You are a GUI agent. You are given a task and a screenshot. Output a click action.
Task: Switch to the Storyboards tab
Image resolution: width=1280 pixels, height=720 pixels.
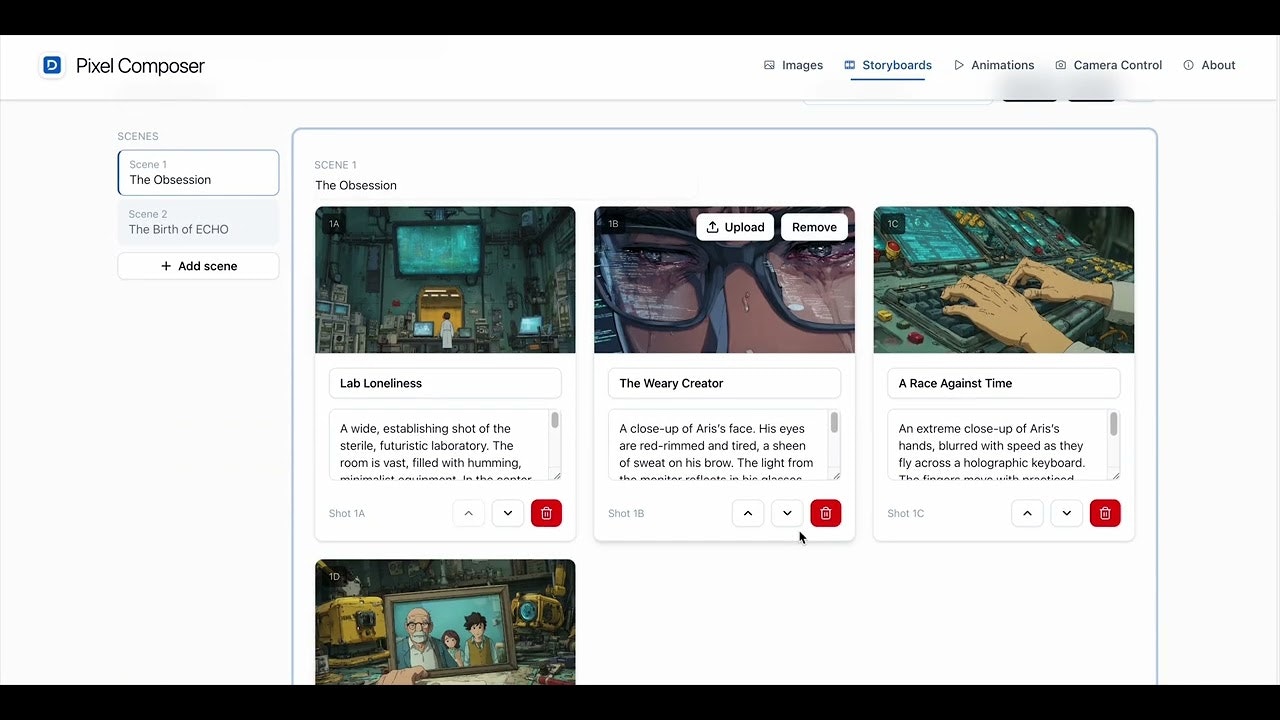click(x=888, y=65)
